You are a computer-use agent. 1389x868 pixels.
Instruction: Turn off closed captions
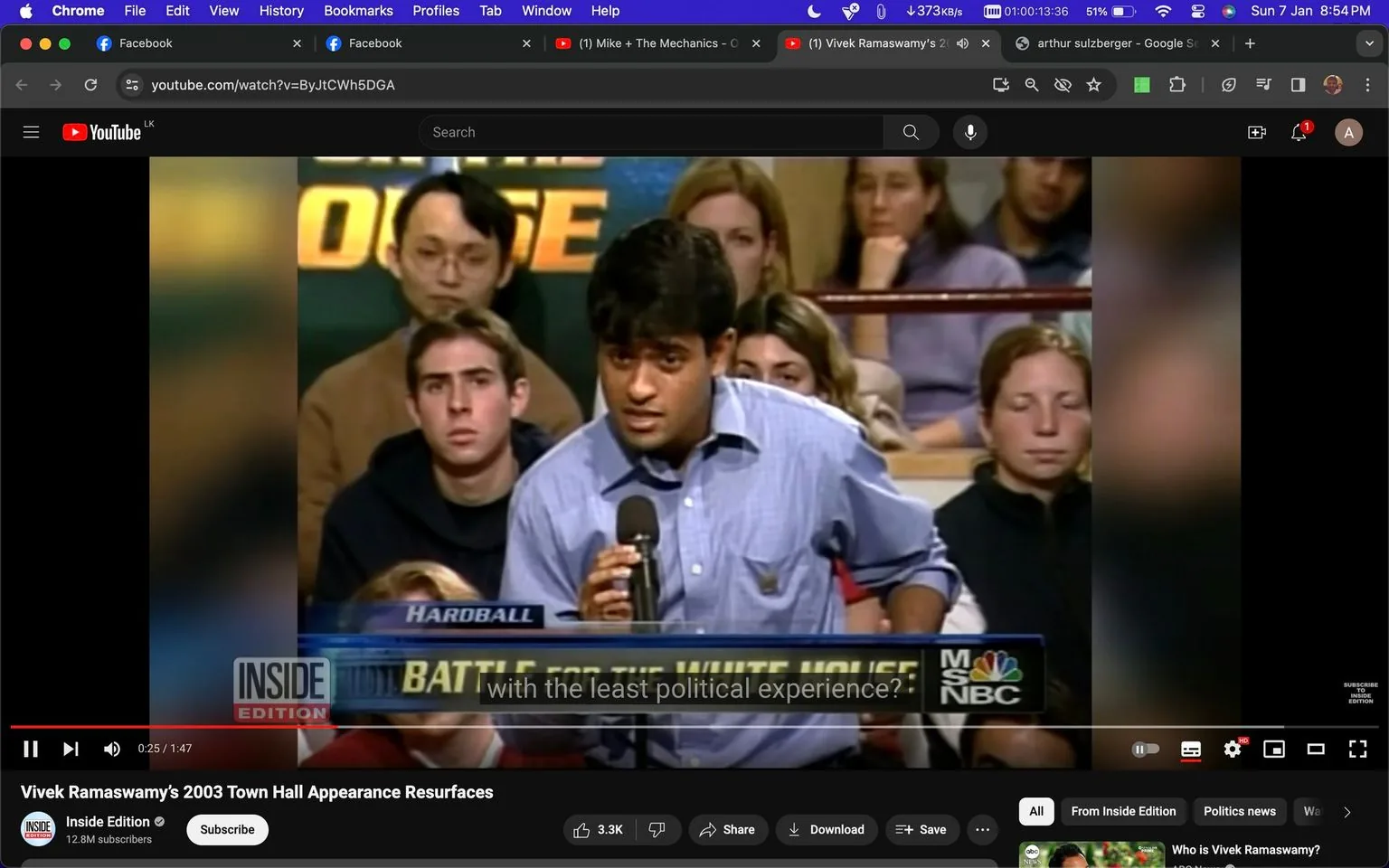point(1190,749)
